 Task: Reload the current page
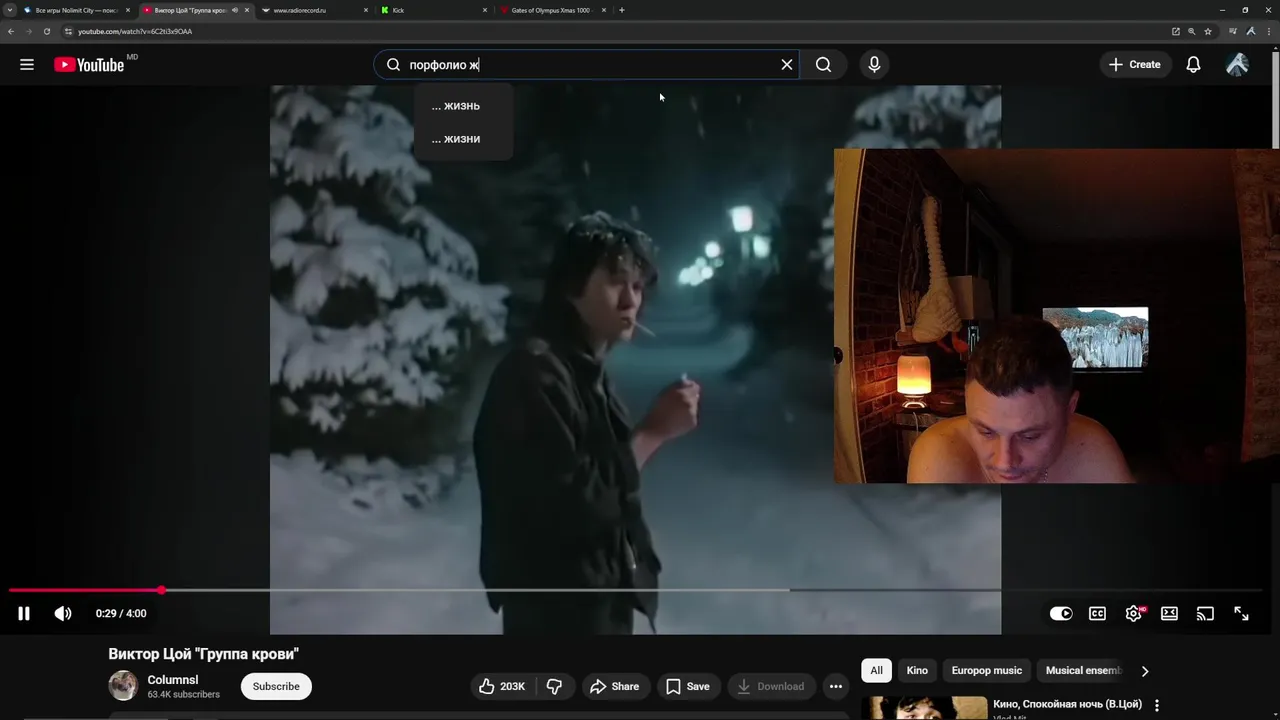click(x=46, y=31)
